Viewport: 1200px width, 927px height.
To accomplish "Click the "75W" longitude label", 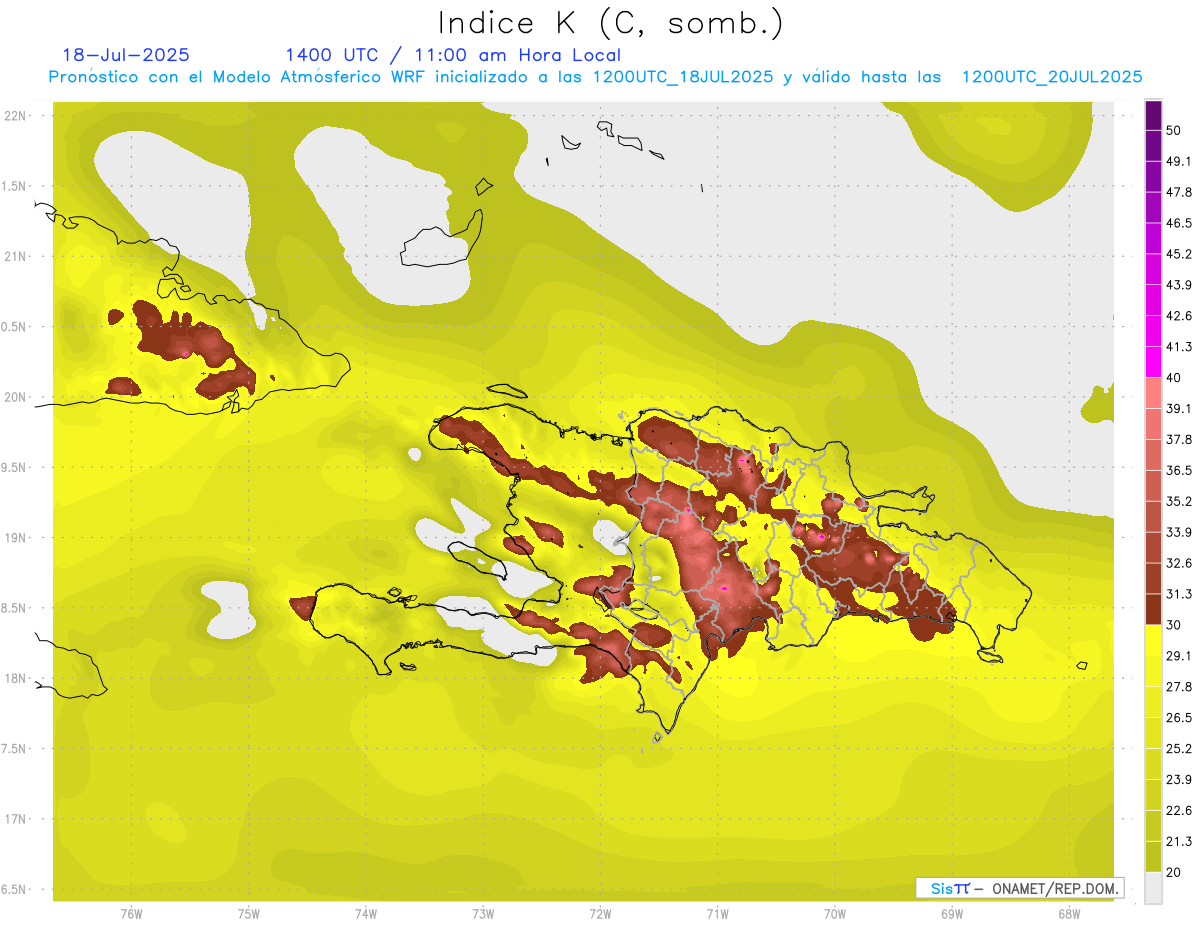I will (x=249, y=914).
